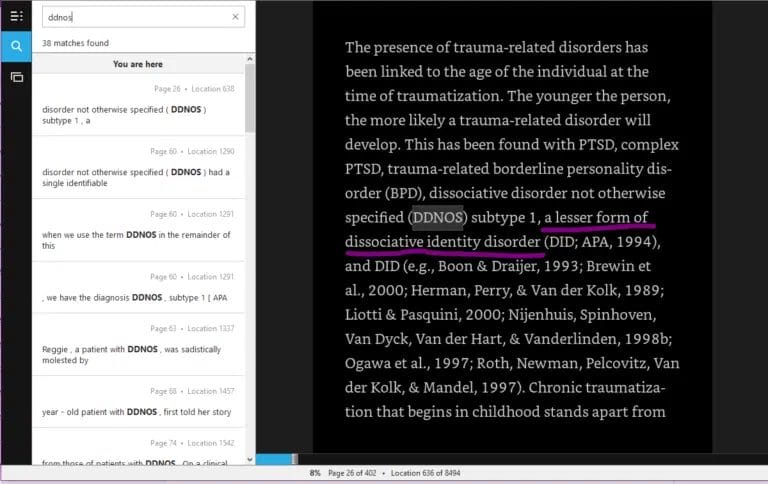Open Page 26 Location 638 search result
The image size is (768, 484).
(138, 107)
